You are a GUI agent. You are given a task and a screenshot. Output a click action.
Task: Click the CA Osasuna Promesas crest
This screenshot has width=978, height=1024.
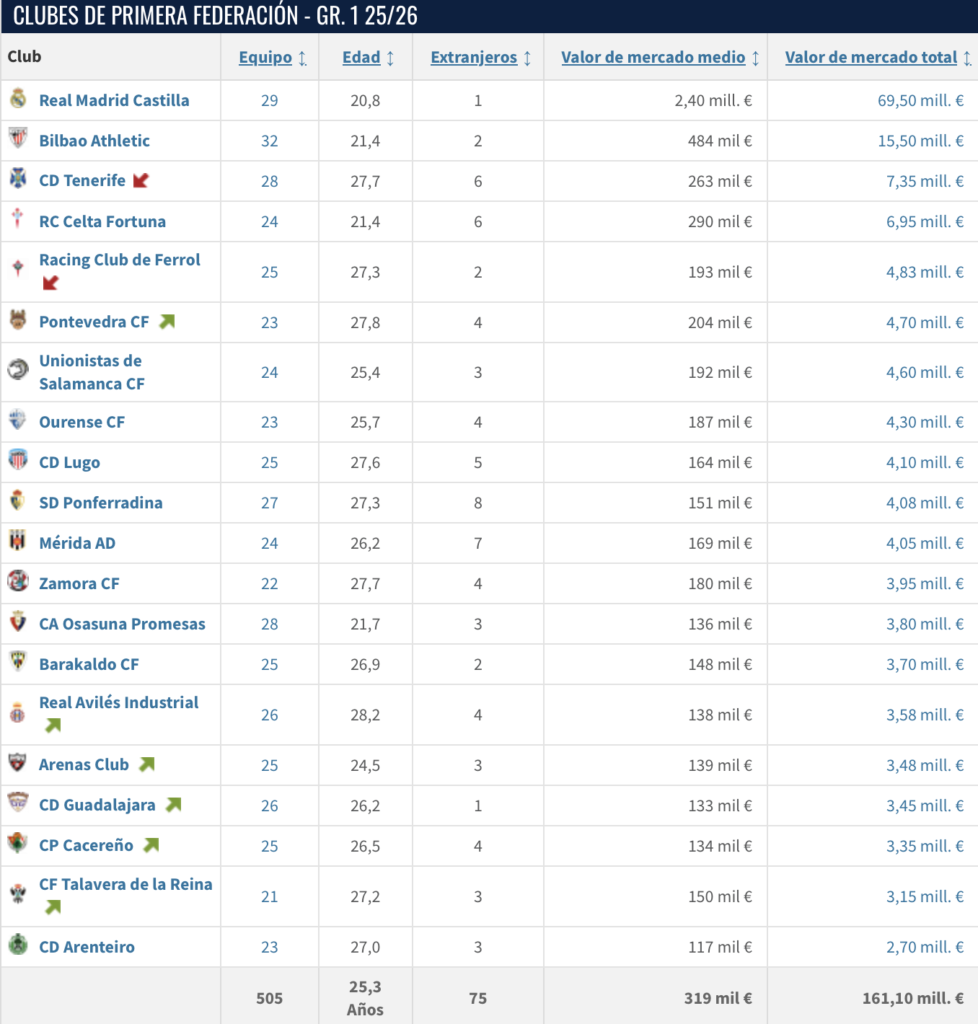click(18, 622)
